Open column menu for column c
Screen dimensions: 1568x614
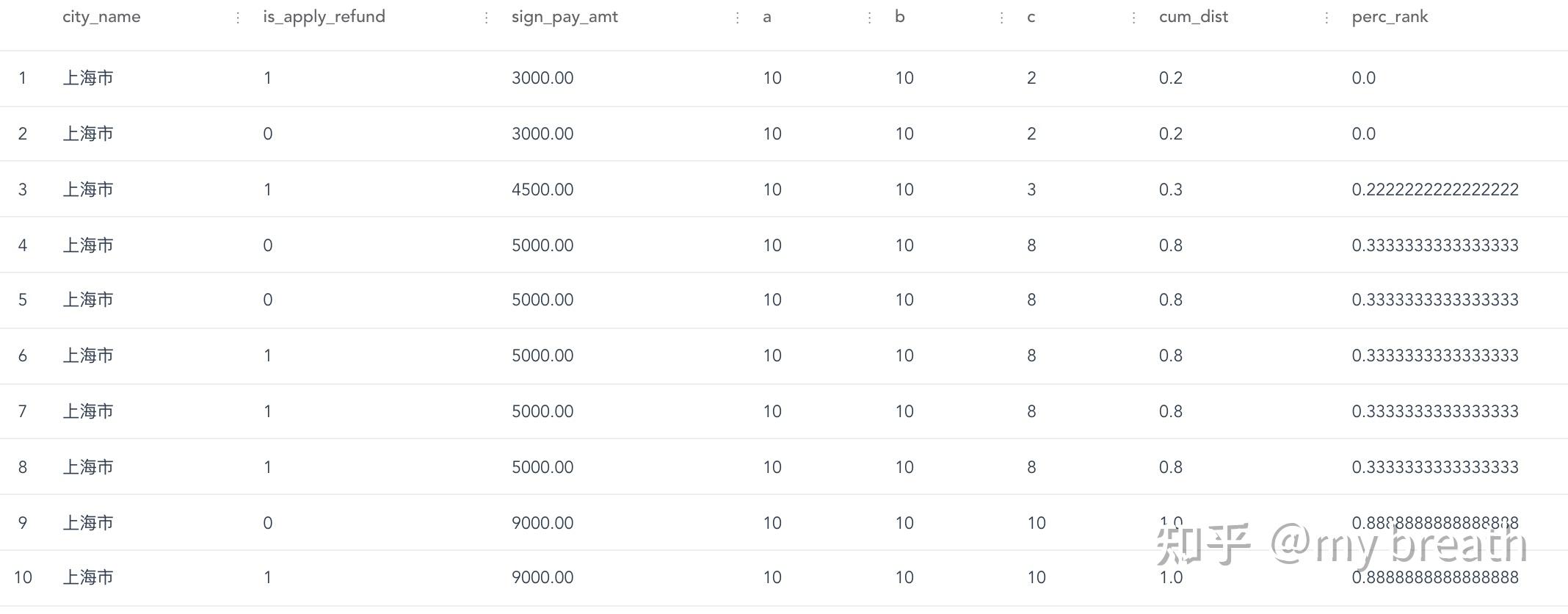point(1133,18)
